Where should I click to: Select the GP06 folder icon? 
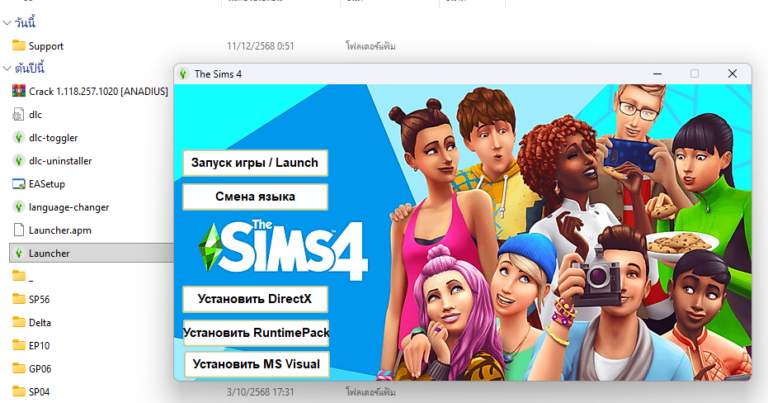(x=19, y=369)
